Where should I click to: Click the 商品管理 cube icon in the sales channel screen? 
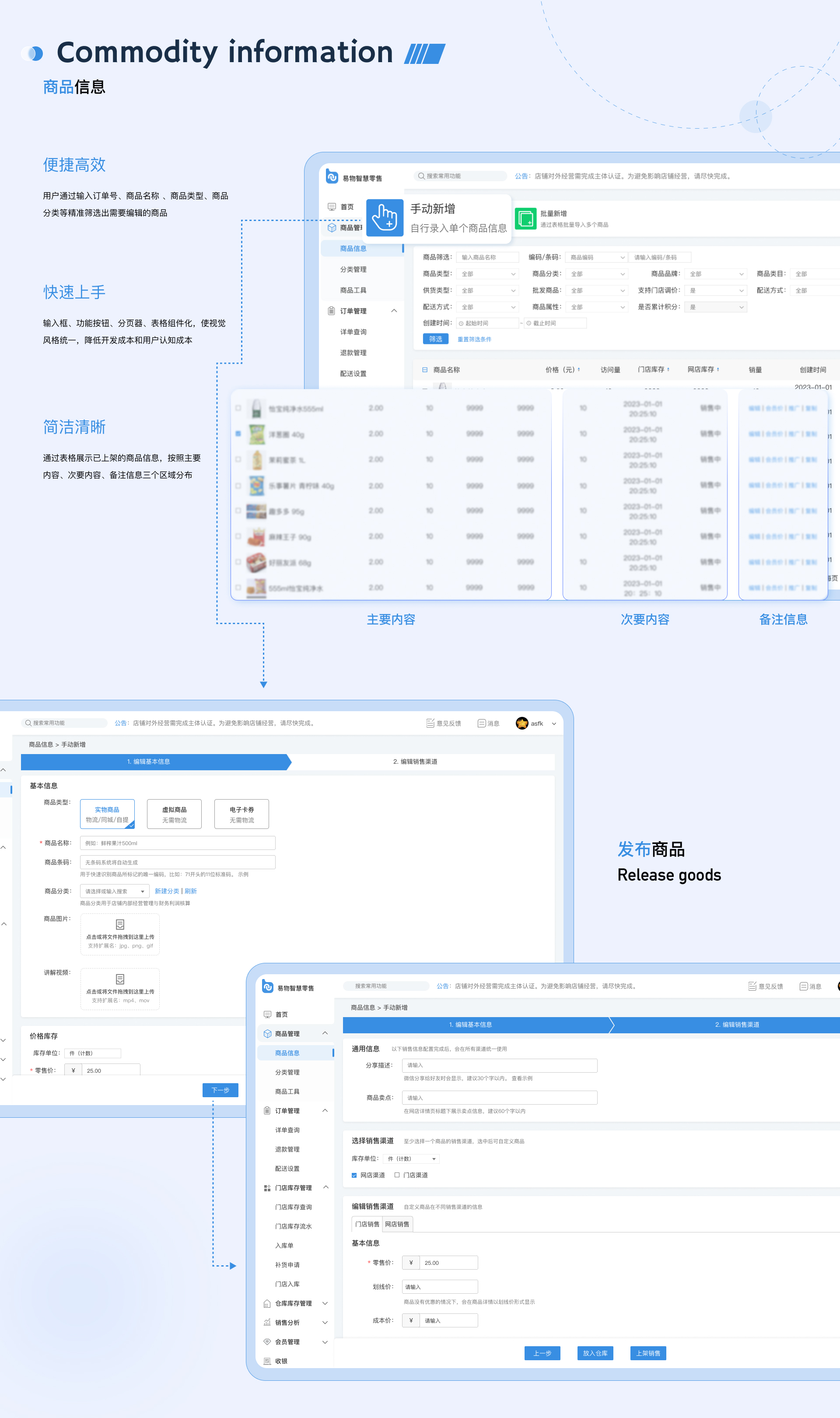[267, 1034]
